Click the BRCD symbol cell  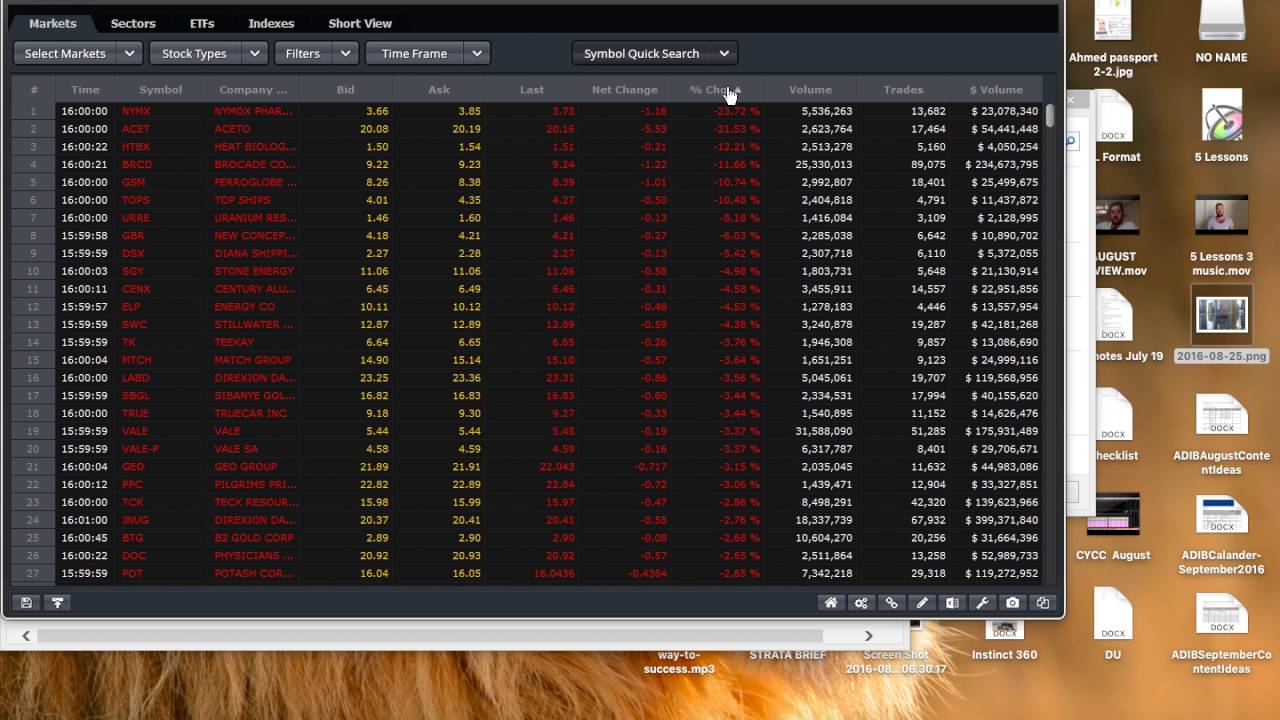(137, 164)
